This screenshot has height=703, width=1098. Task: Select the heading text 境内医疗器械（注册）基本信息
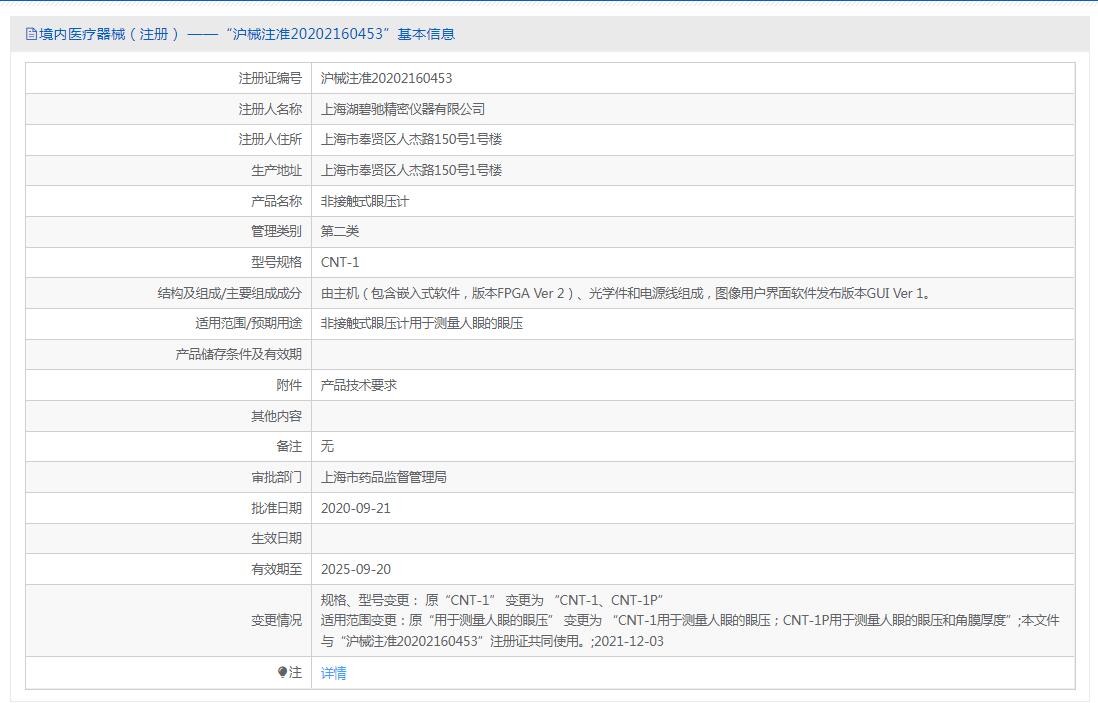click(246, 34)
